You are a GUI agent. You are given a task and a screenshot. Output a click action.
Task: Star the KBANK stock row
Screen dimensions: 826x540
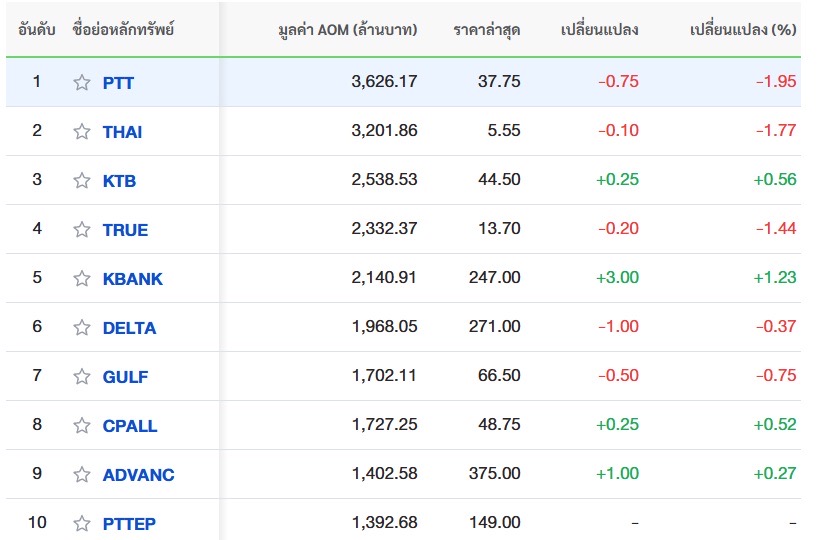point(82,278)
